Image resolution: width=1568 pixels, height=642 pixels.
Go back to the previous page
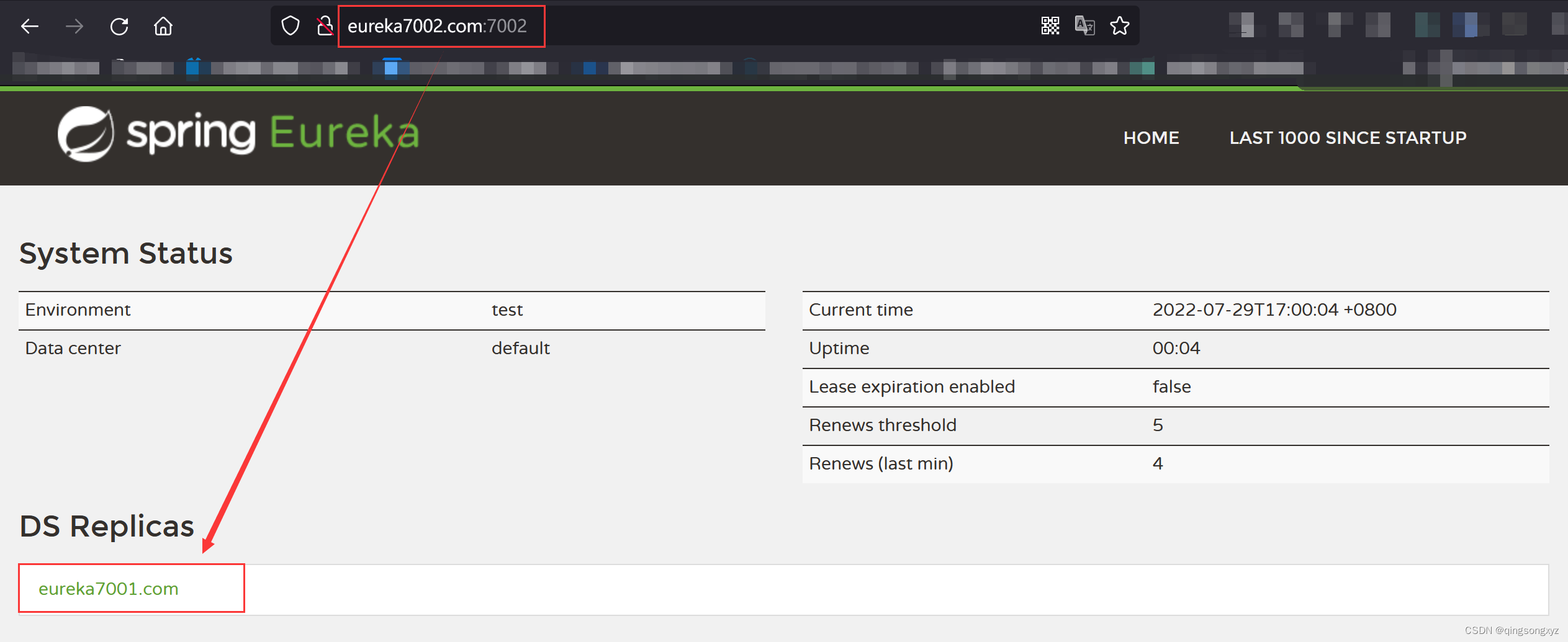point(30,26)
